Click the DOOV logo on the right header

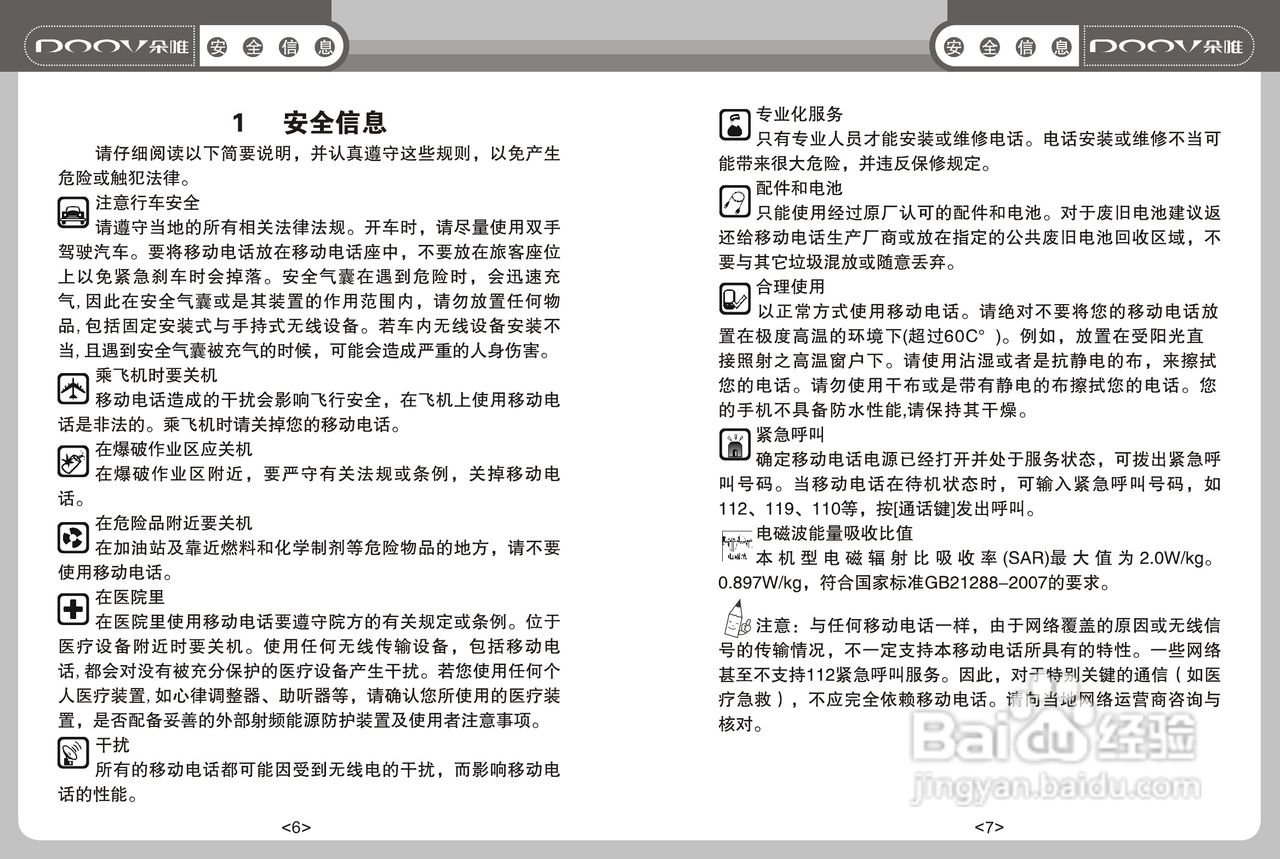pos(1168,44)
